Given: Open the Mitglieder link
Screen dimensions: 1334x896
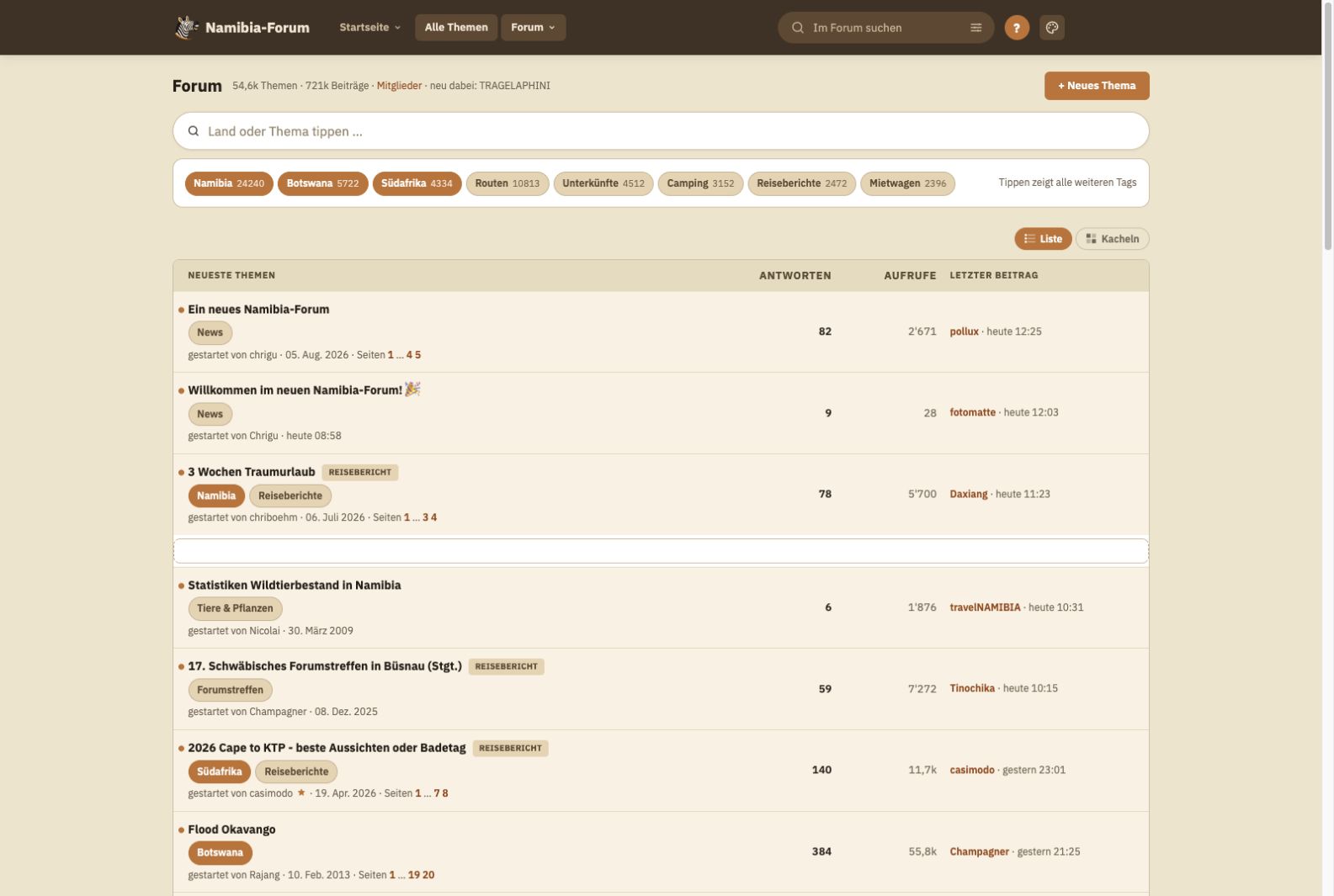Looking at the screenshot, I should point(399,86).
